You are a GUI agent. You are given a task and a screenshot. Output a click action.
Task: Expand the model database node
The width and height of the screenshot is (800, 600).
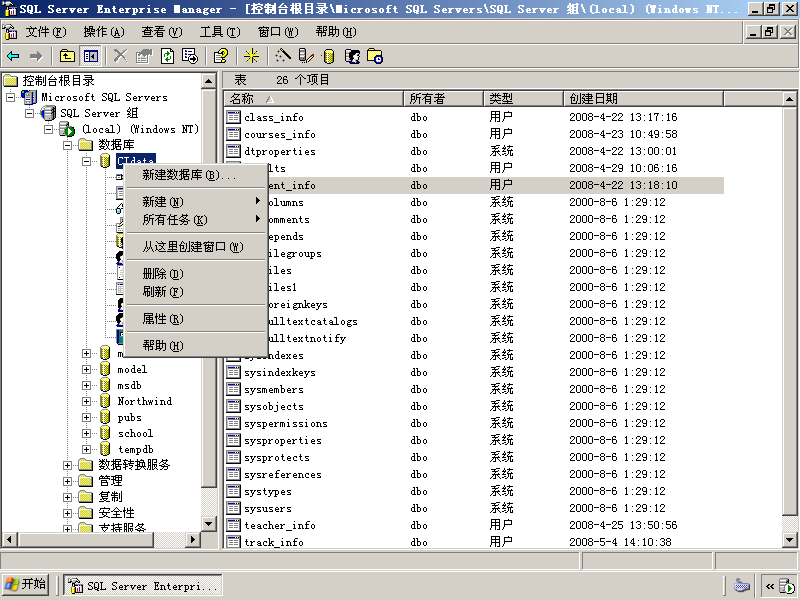point(86,369)
